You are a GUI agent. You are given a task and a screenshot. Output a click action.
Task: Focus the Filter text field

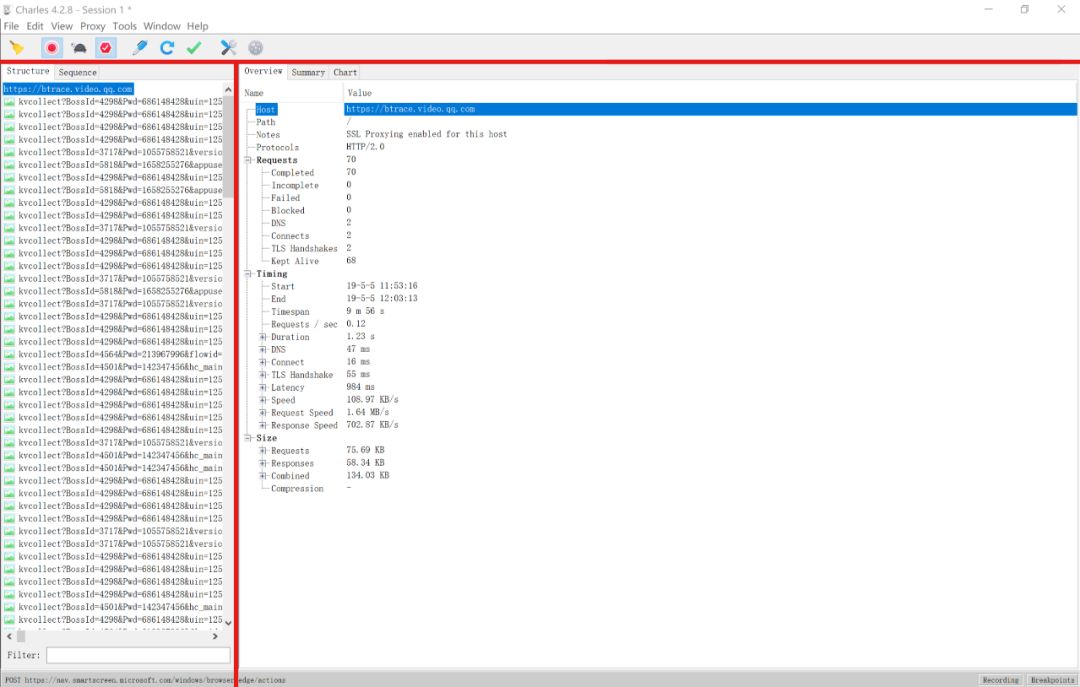tap(138, 655)
